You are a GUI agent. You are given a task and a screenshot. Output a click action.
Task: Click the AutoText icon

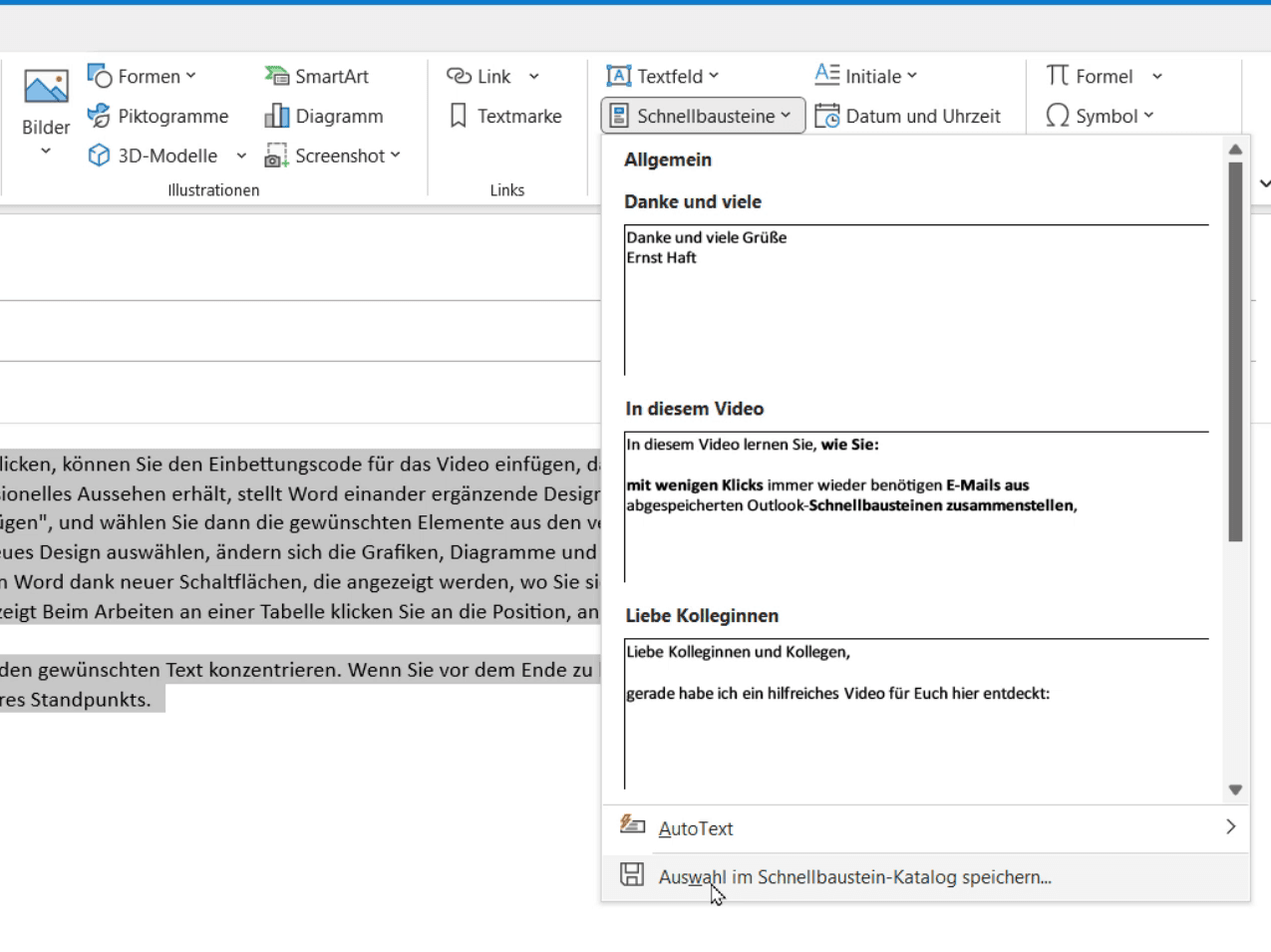(632, 824)
